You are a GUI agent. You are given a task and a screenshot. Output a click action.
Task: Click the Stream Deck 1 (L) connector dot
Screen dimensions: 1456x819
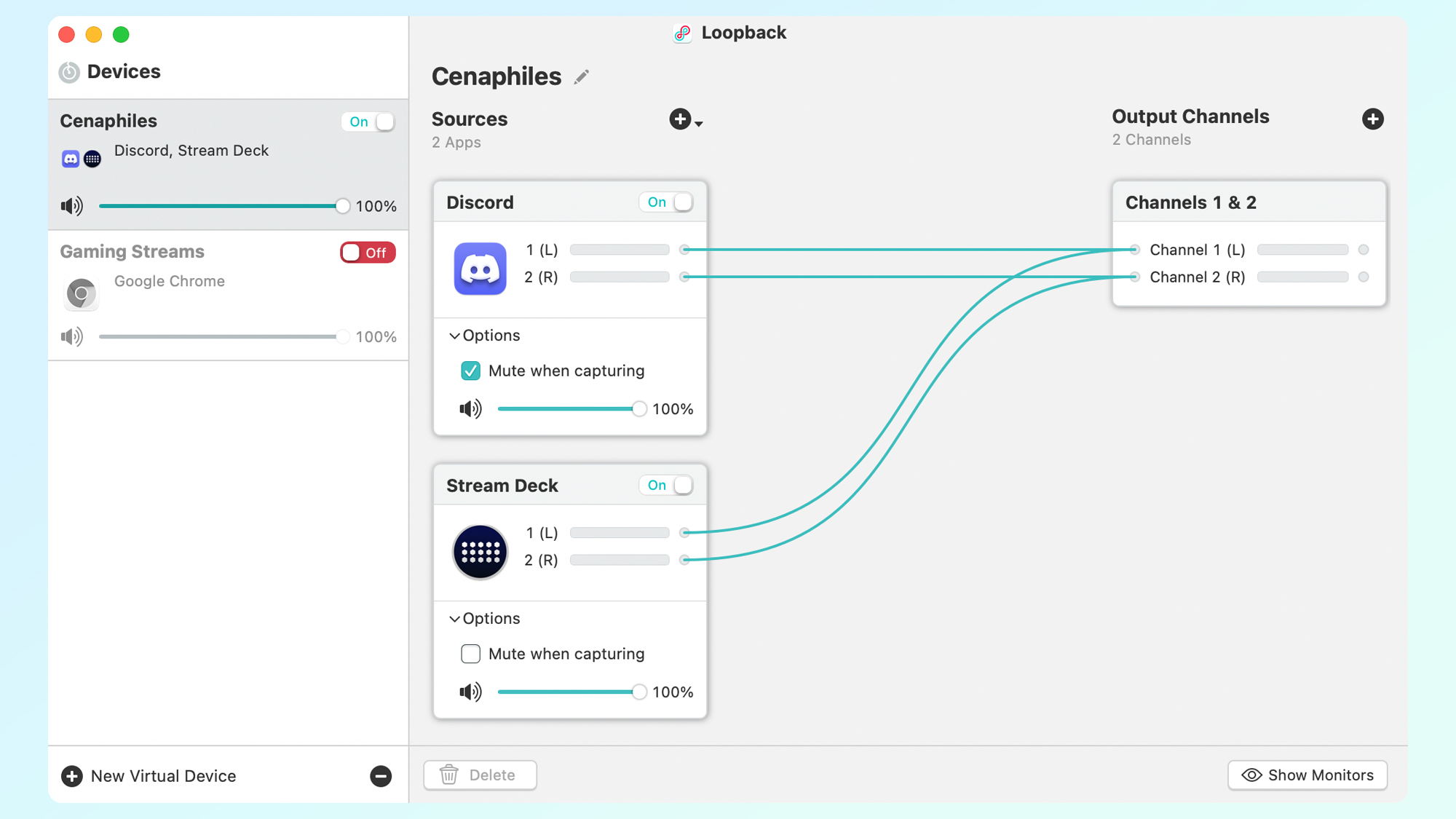pos(684,533)
